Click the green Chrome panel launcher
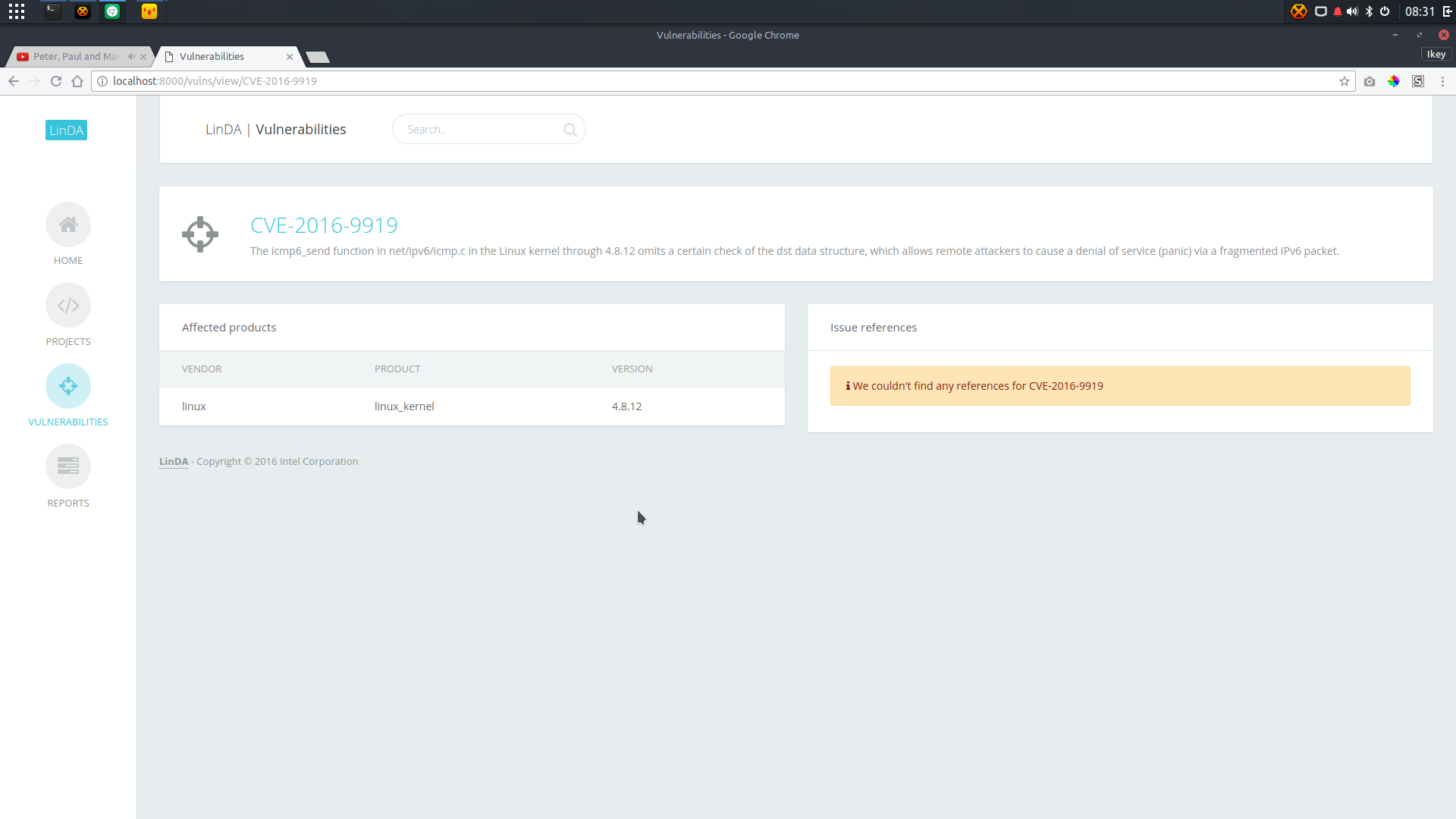Screen dimensions: 1456x819 click(x=112, y=11)
